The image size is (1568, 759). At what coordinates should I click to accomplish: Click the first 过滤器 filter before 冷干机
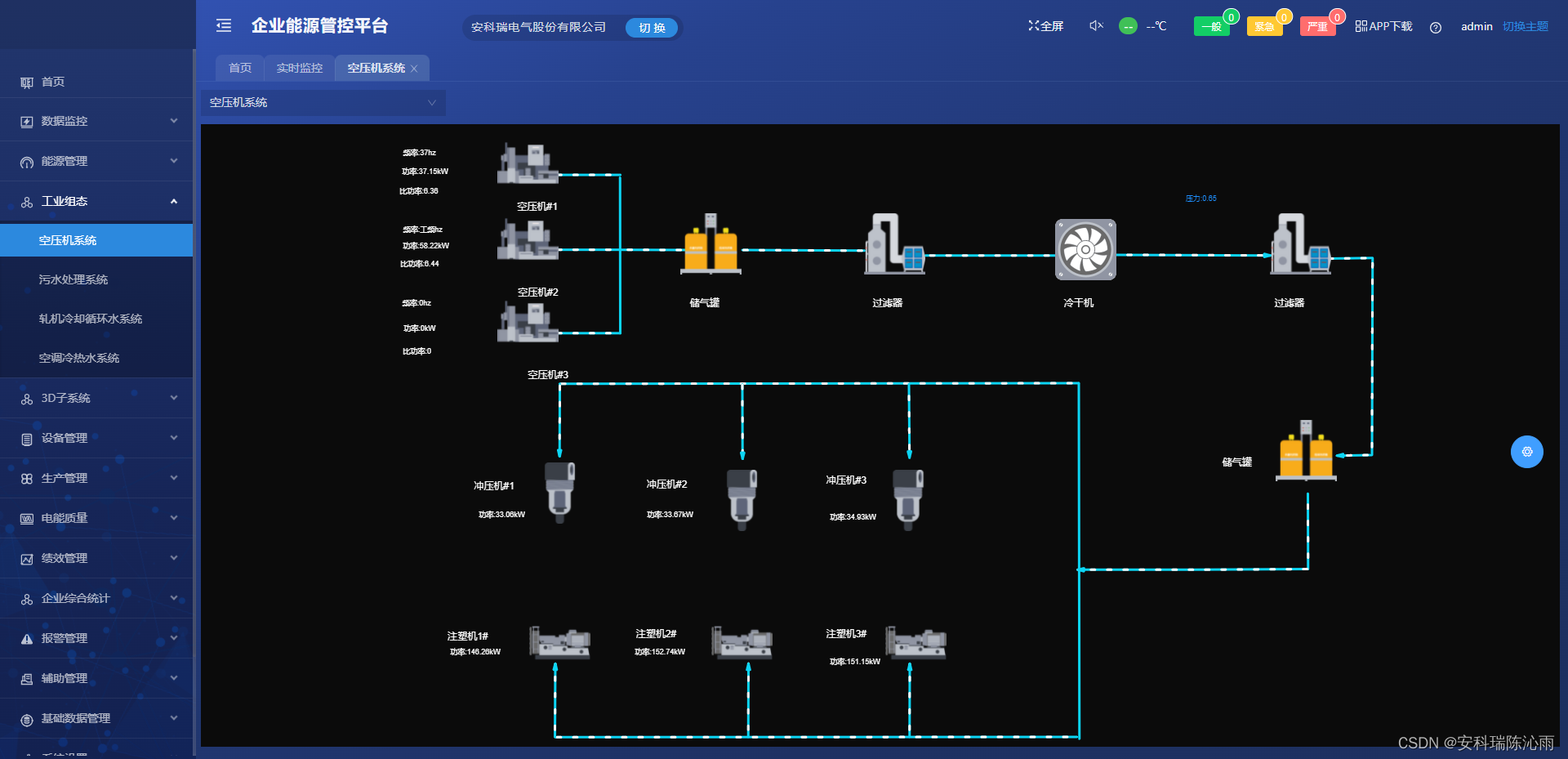point(894,243)
